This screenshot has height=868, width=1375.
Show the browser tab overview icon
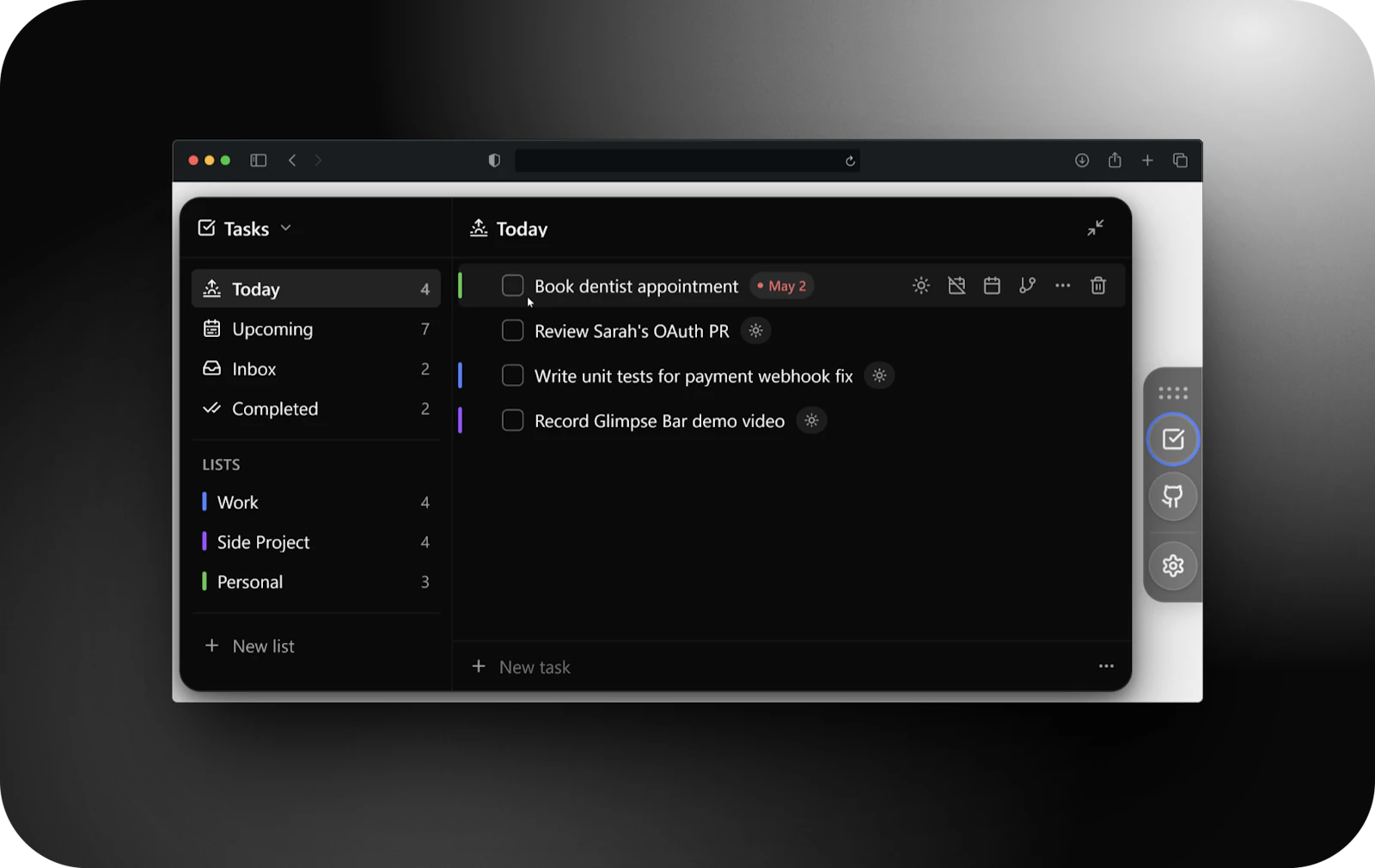1180,161
